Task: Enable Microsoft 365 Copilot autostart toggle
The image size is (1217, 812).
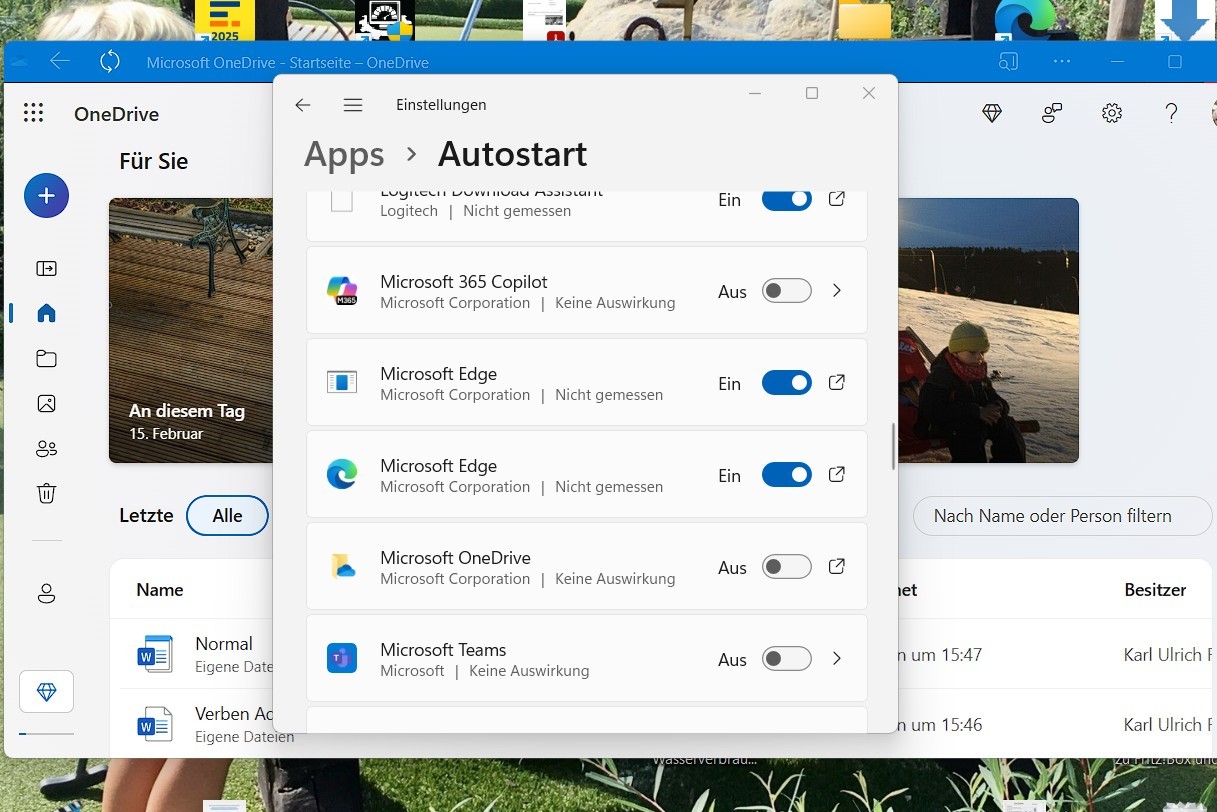Action: point(787,291)
